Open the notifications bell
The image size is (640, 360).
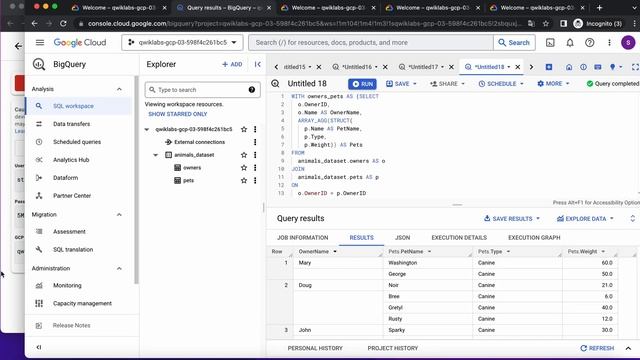click(570, 42)
